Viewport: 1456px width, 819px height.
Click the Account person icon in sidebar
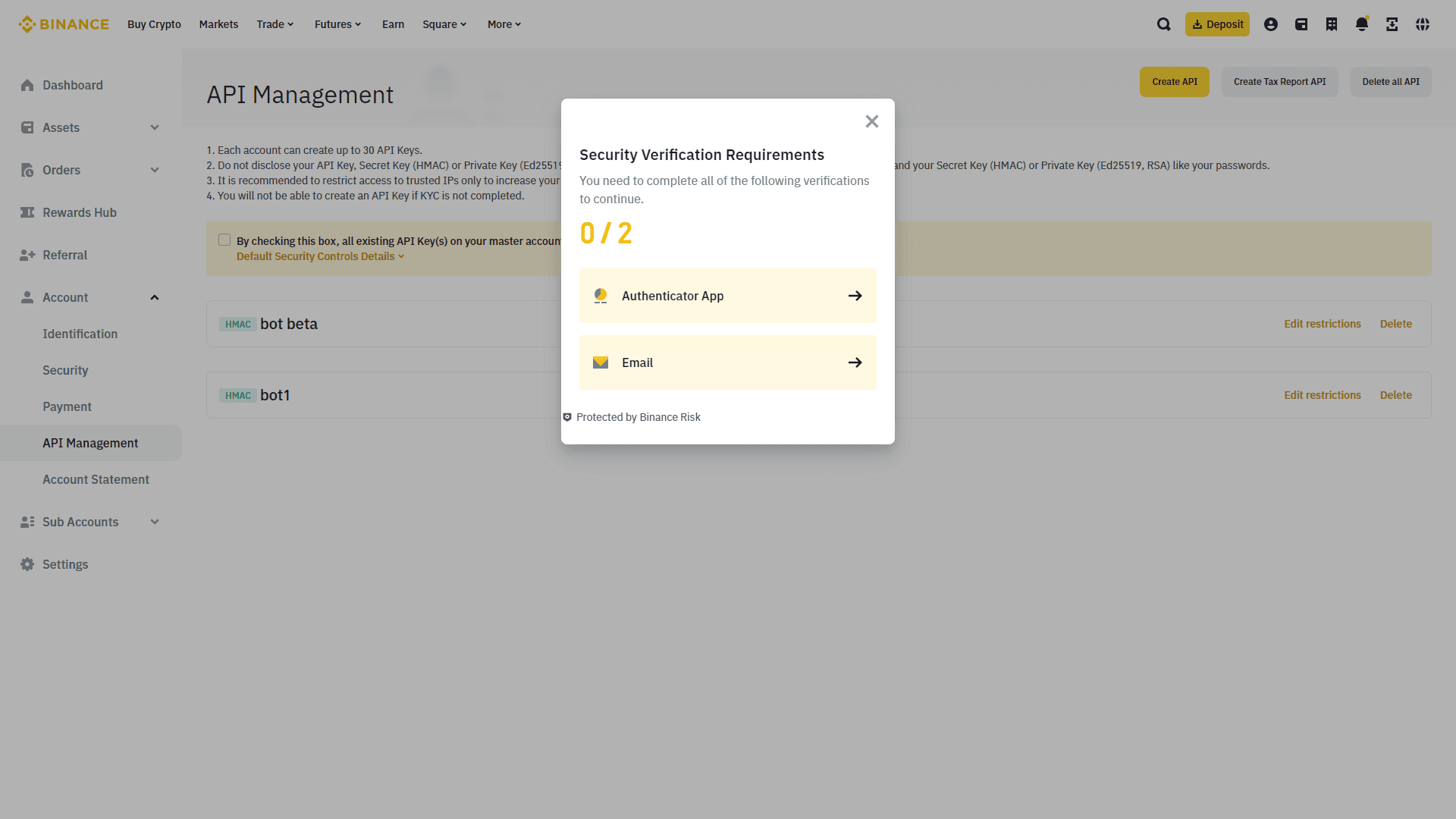(x=27, y=297)
